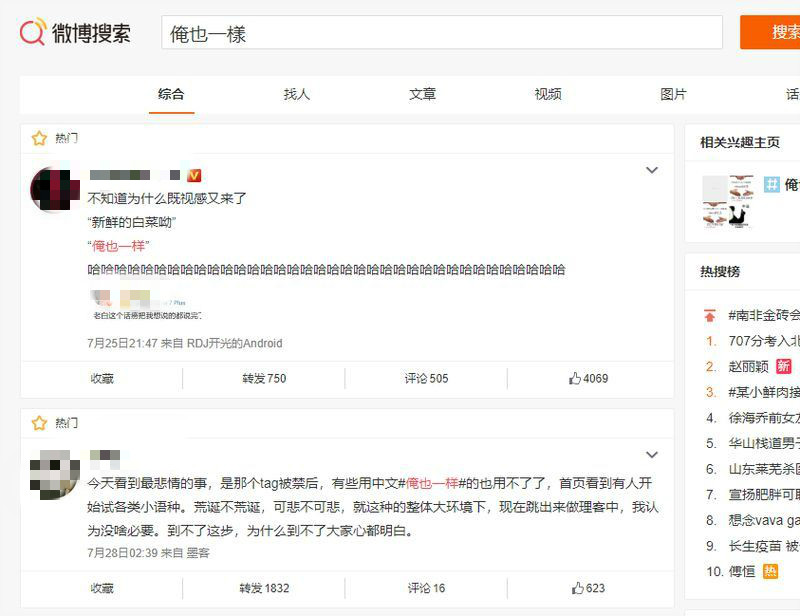Select the 文章 tab
This screenshot has width=800, height=616.
pos(422,94)
